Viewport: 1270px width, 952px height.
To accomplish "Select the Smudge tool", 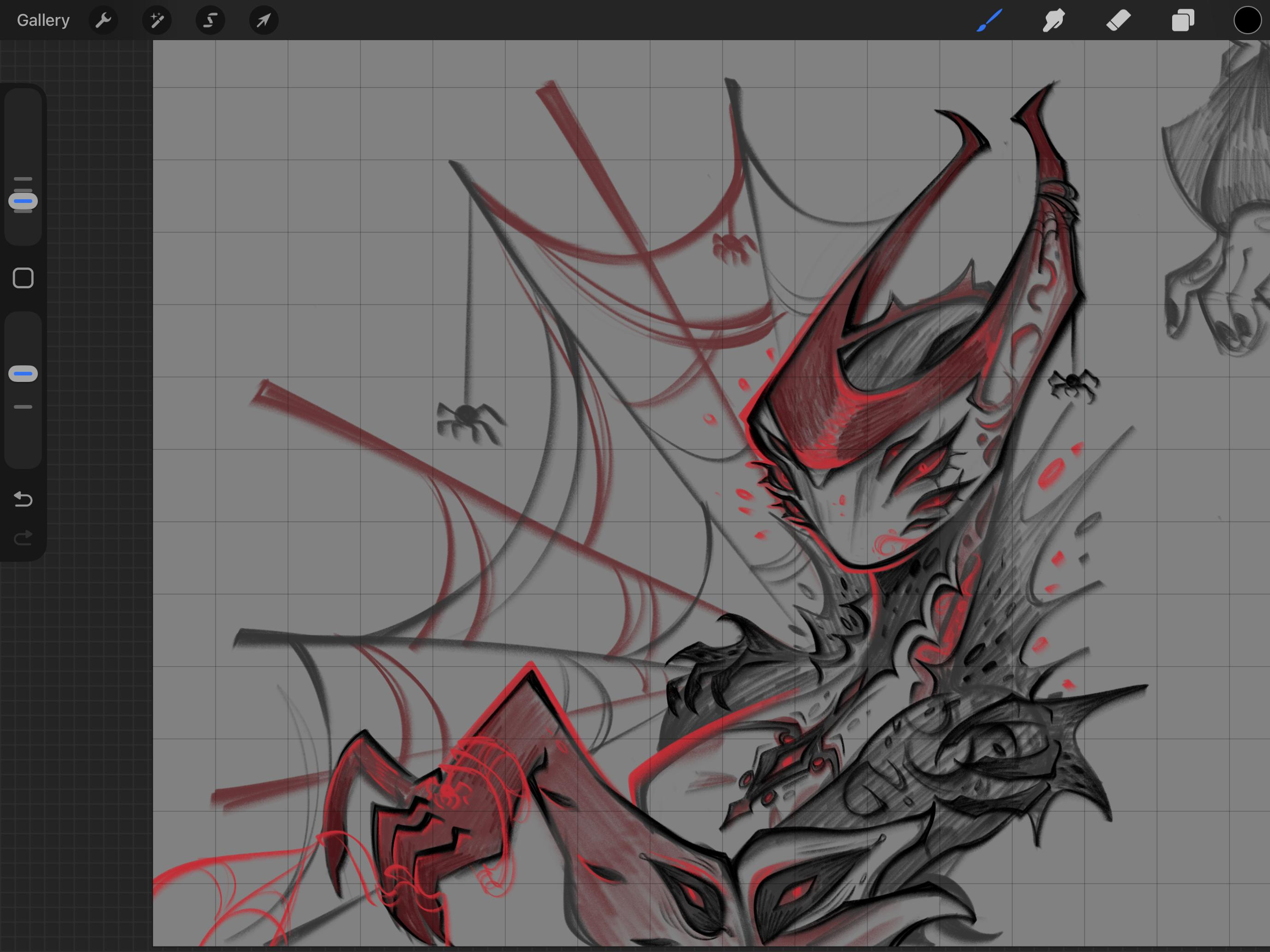I will 1054,21.
